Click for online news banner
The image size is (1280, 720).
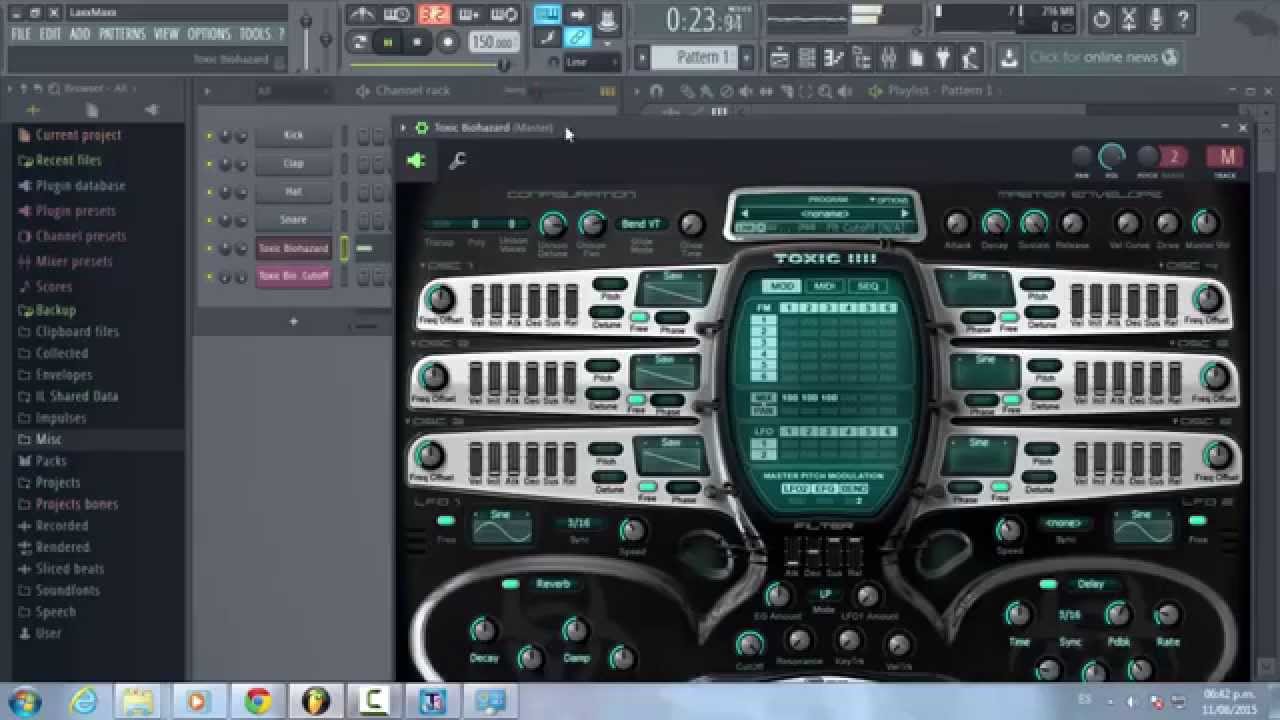click(1104, 57)
